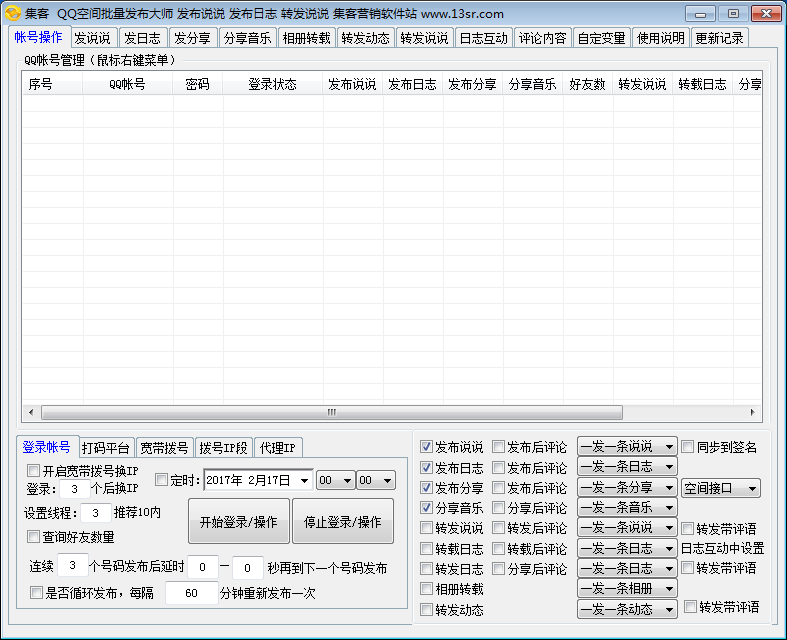Open the 发说说 tab
This screenshot has width=787, height=640.
coord(92,38)
